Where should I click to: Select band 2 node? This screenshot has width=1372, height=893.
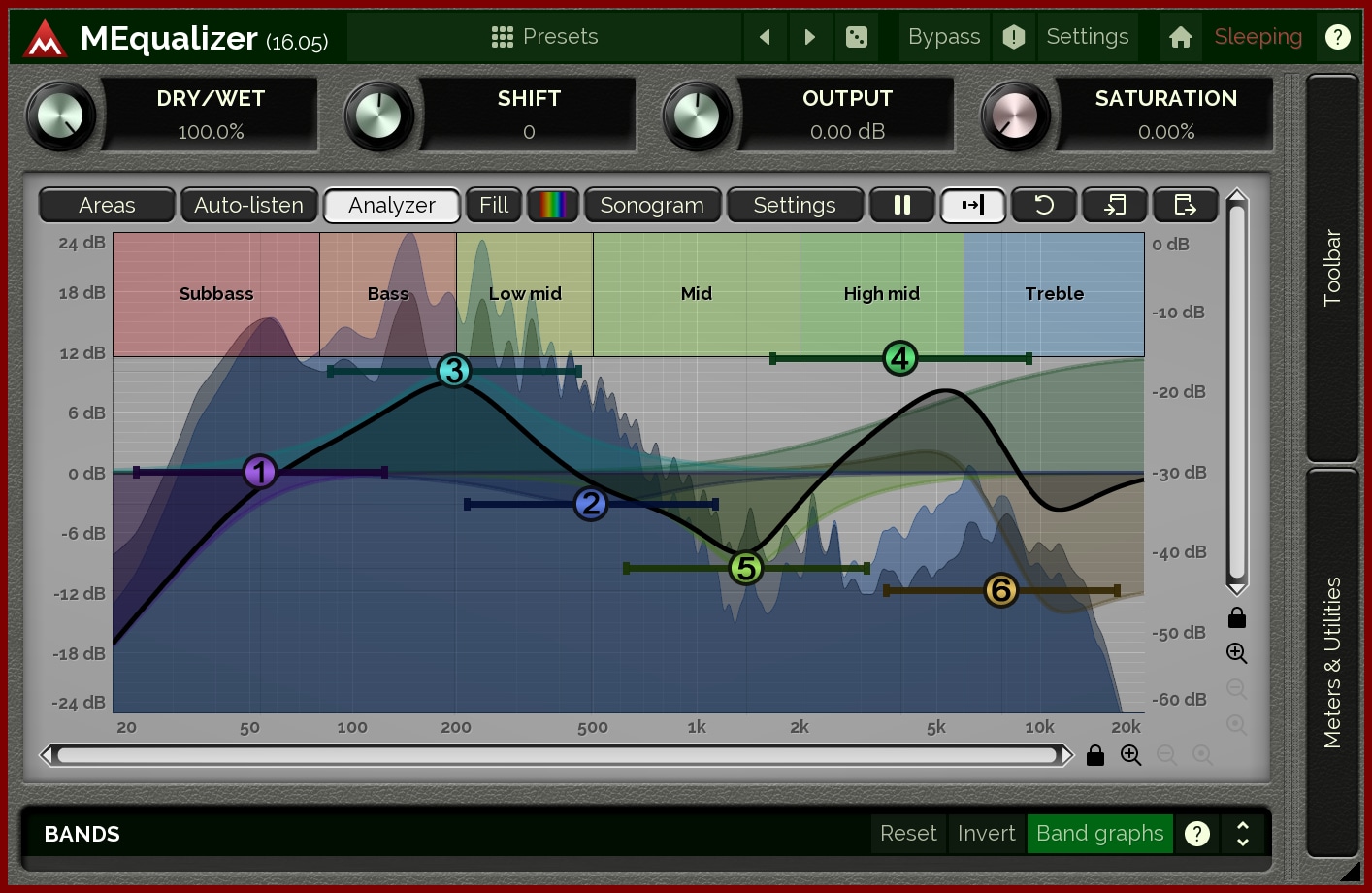590,504
